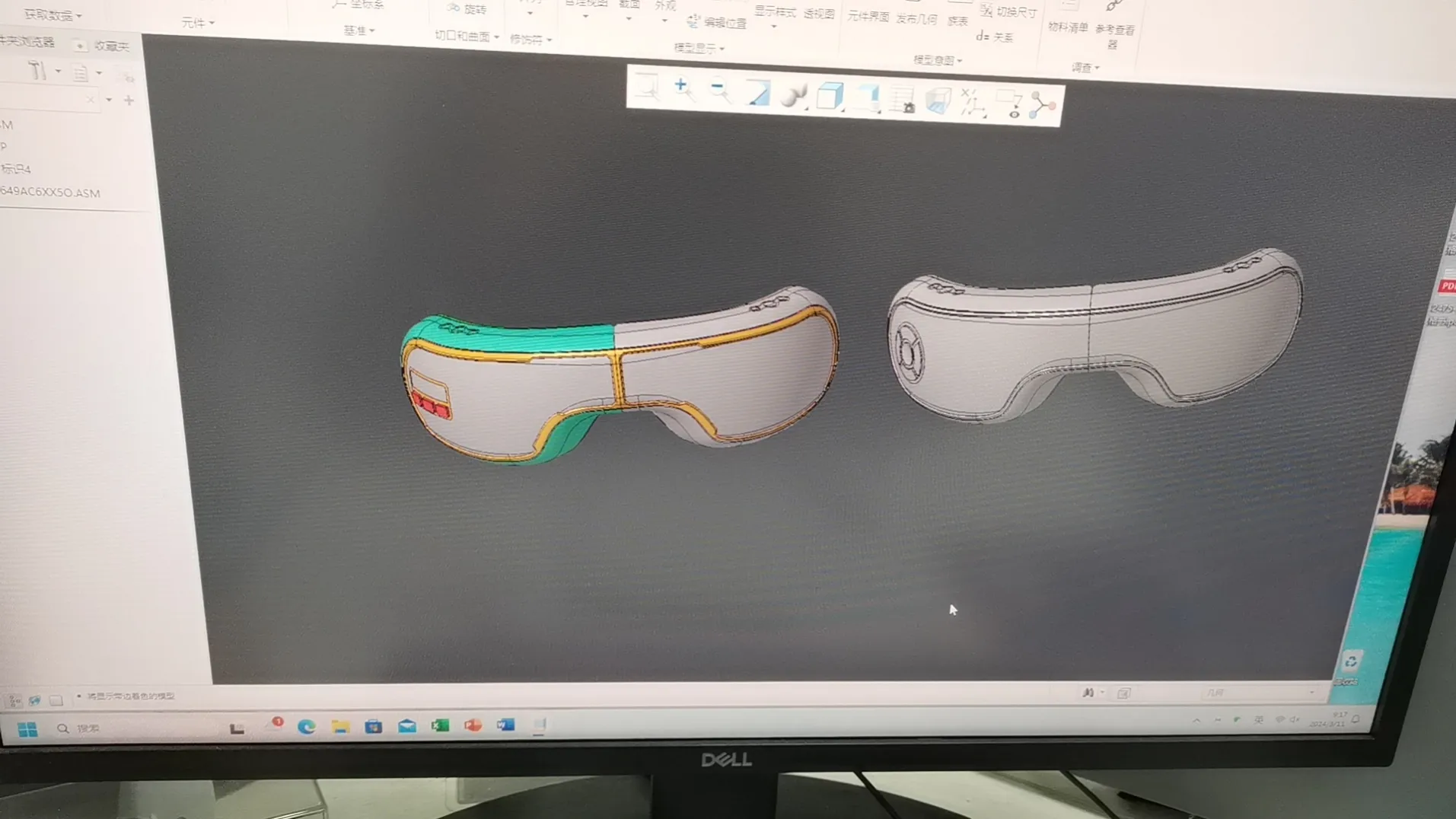1456x819 pixels.
Task: Click the 切换尺寸 button
Action: click(x=1008, y=11)
